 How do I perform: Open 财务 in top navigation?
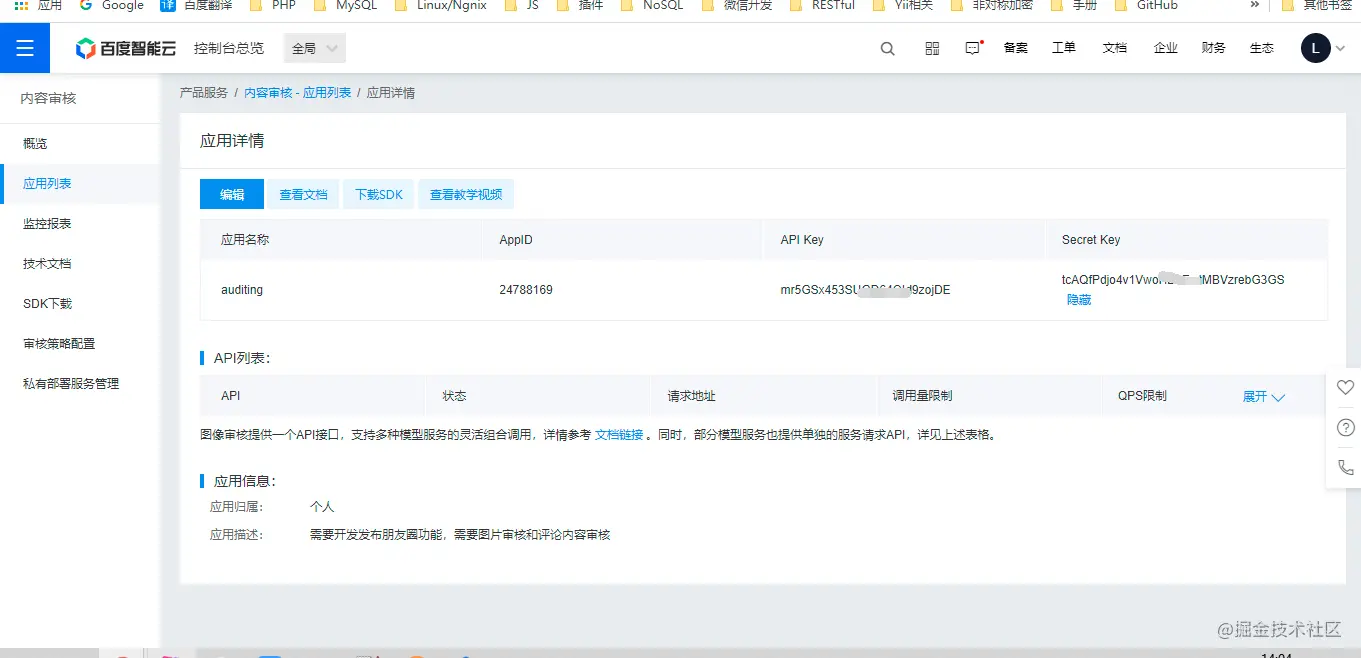[x=1213, y=48]
